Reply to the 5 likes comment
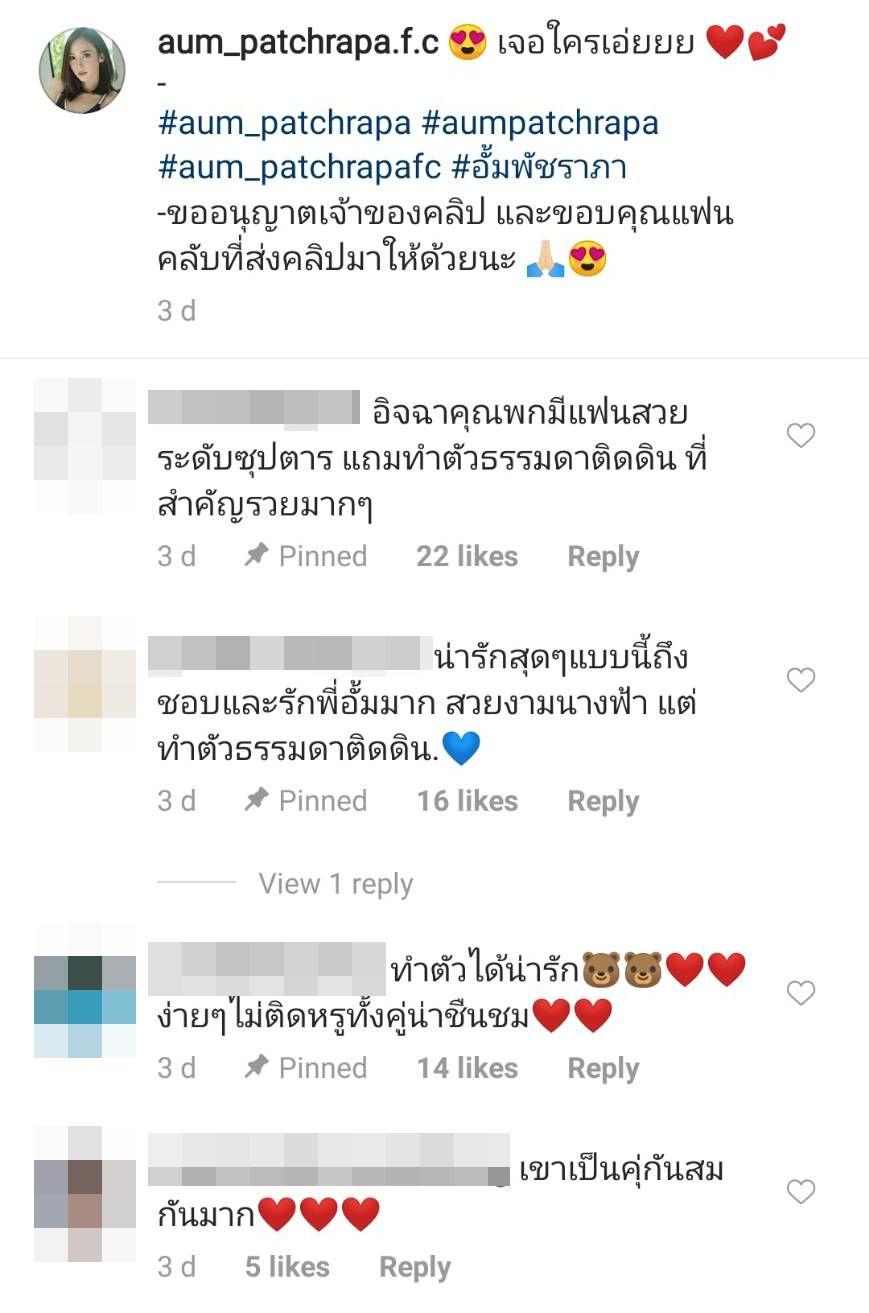The height and width of the screenshot is (1313, 869). 415,1268
